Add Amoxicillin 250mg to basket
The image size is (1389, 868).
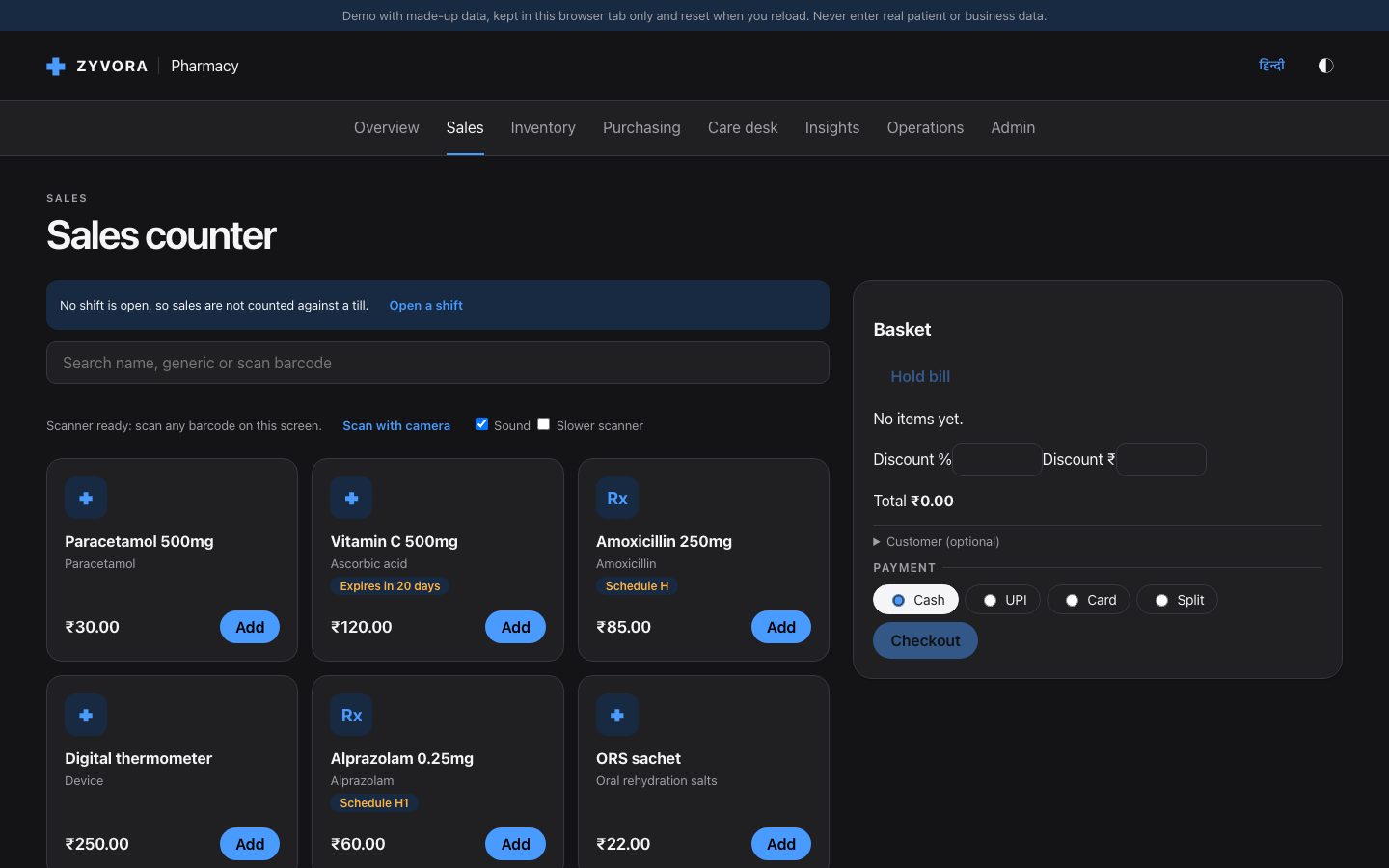(781, 627)
